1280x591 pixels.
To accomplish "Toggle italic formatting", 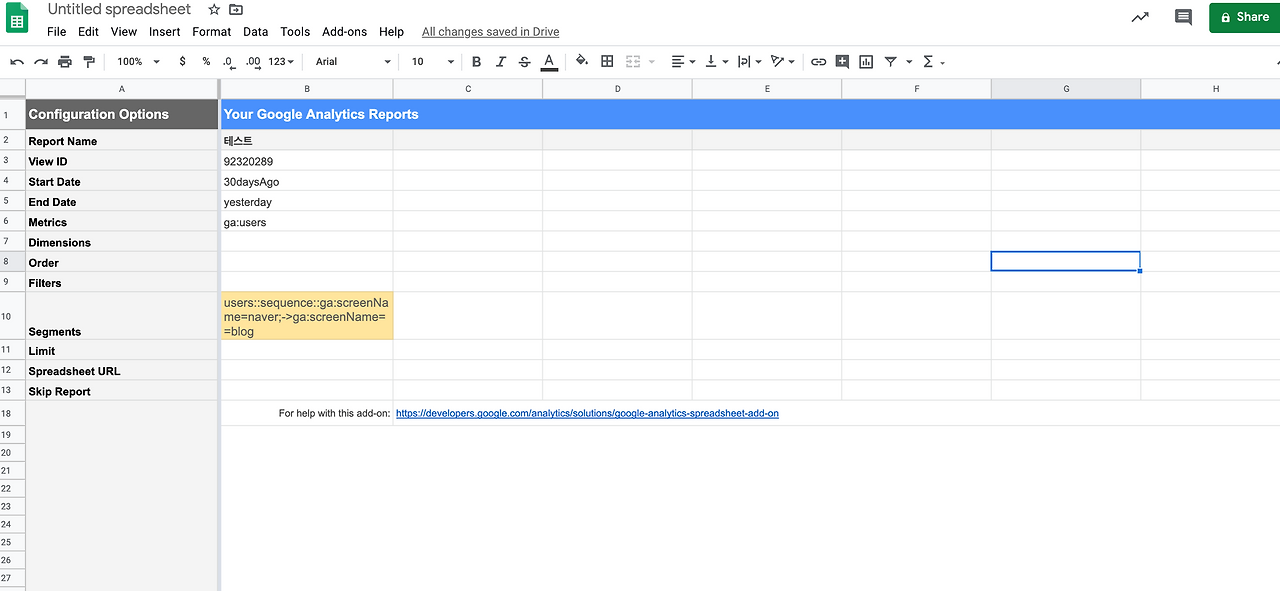I will [501, 62].
